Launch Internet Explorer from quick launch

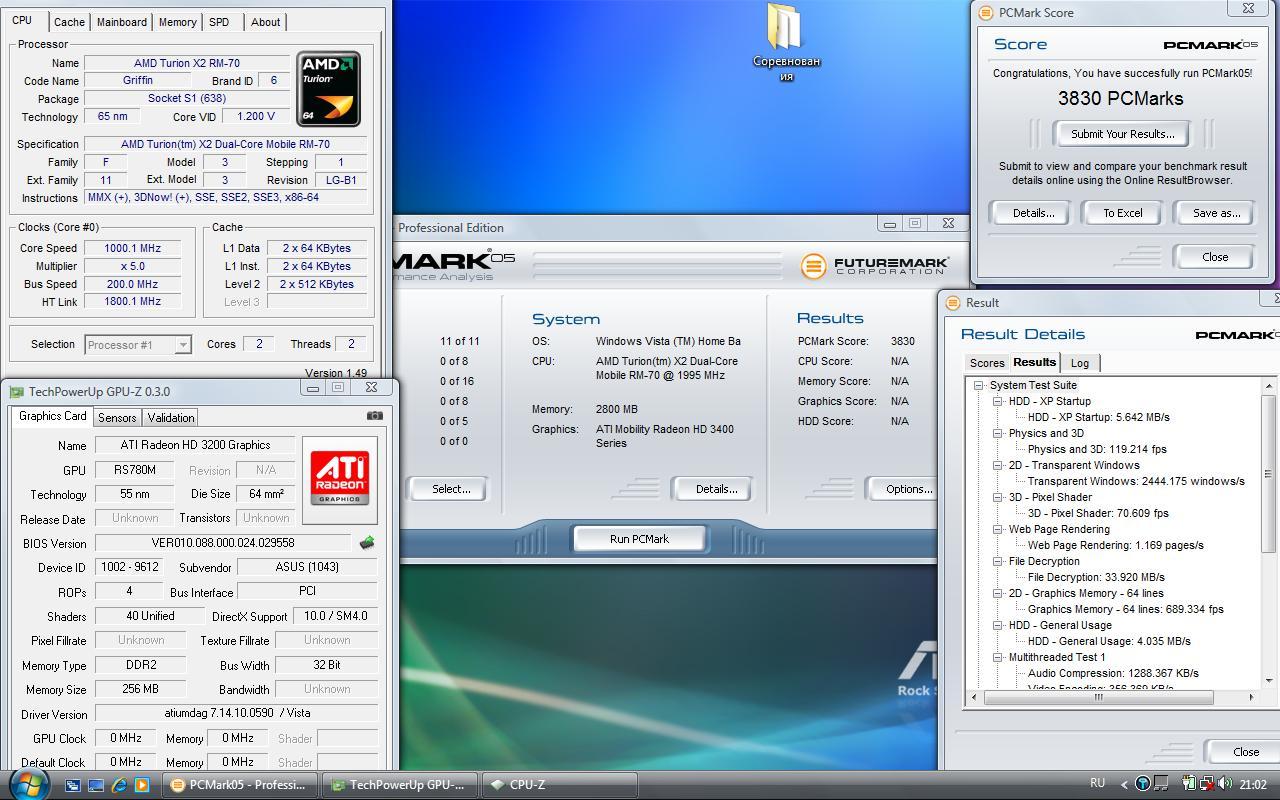tap(119, 785)
